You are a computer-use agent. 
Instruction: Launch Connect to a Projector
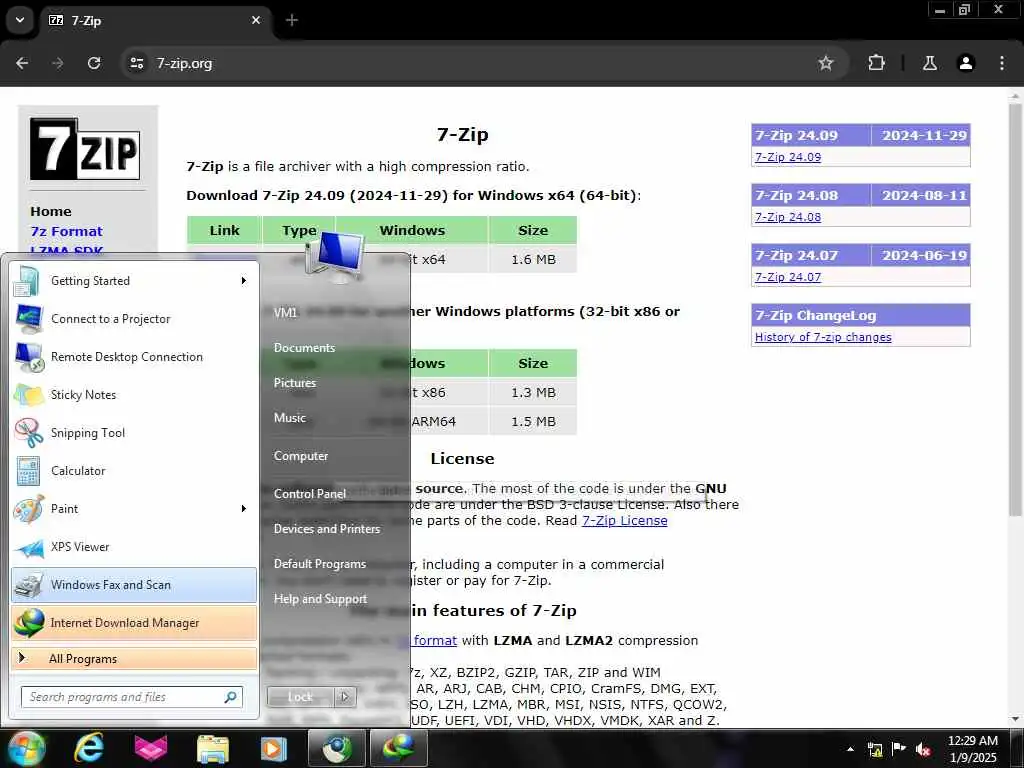[134, 319]
